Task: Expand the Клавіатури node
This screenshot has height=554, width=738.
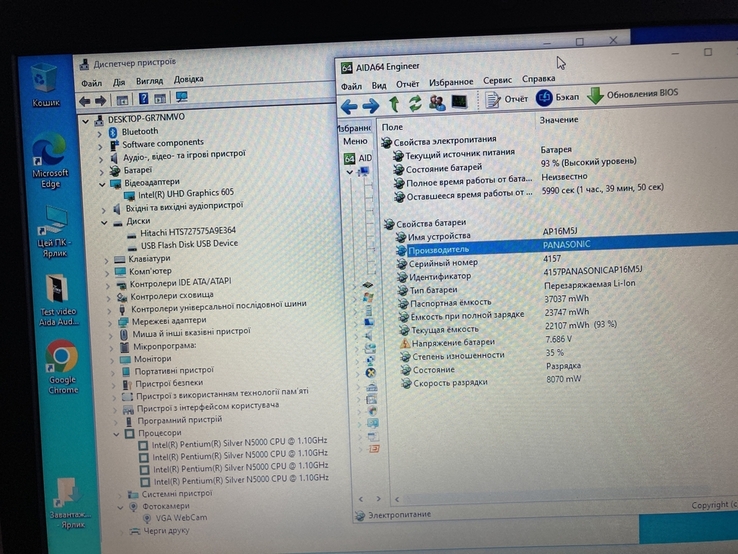Action: [x=106, y=260]
